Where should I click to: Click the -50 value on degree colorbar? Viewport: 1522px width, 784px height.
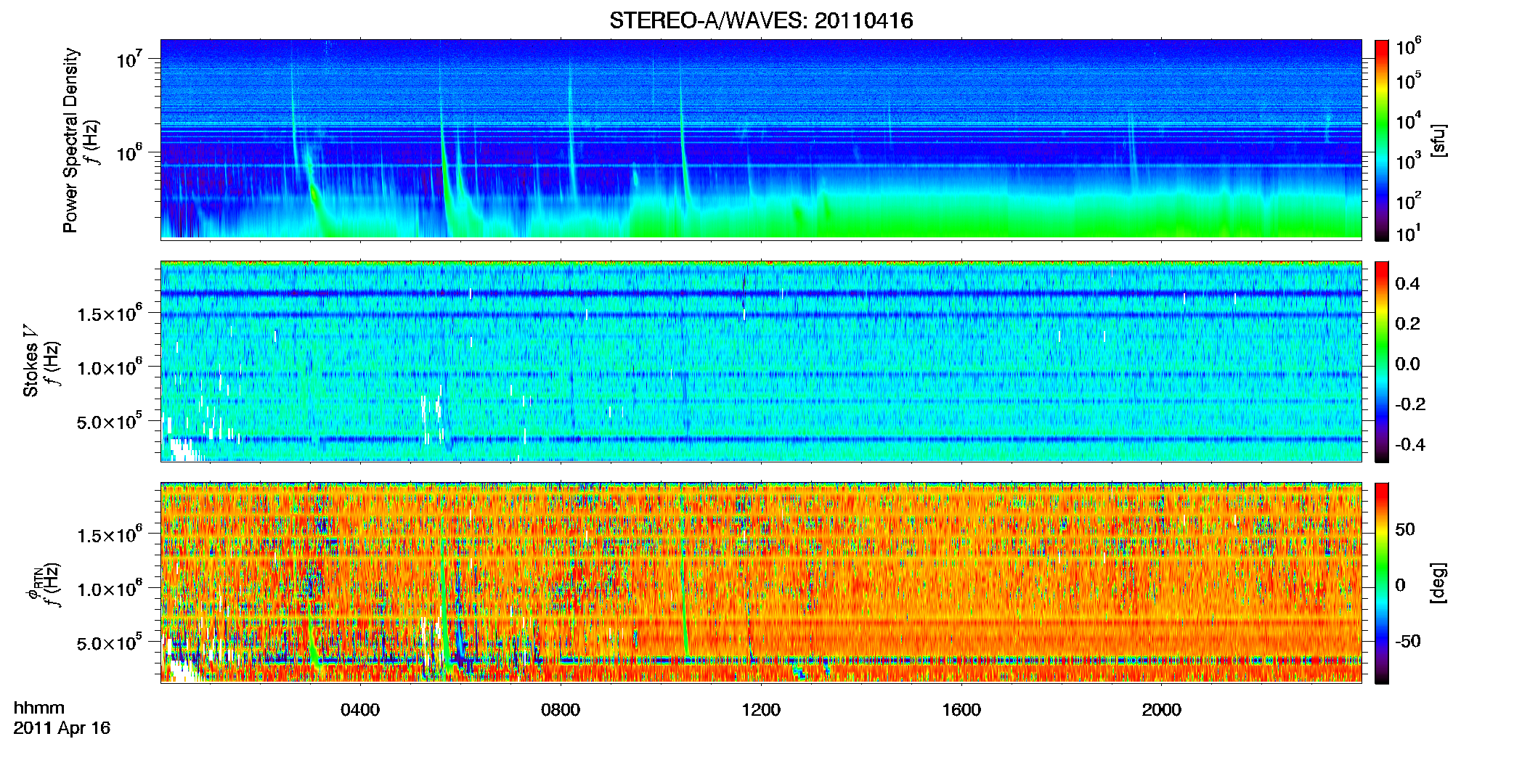(1407, 641)
